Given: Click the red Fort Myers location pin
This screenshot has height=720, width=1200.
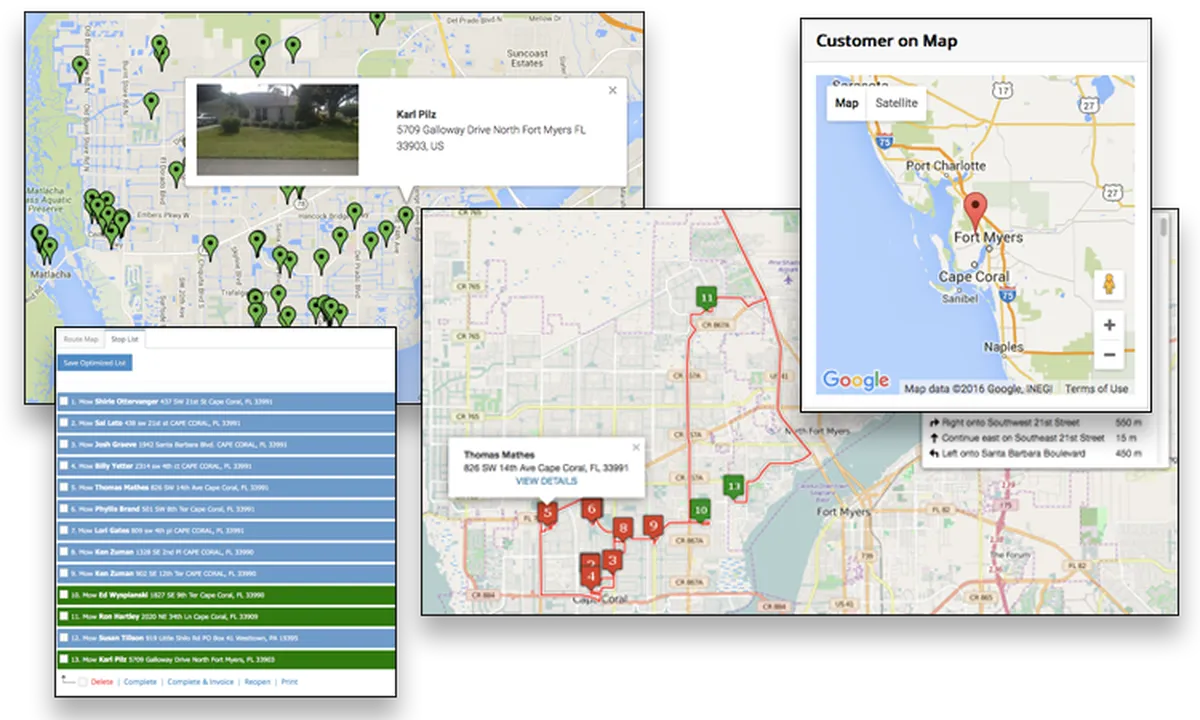Looking at the screenshot, I should coord(975,211).
